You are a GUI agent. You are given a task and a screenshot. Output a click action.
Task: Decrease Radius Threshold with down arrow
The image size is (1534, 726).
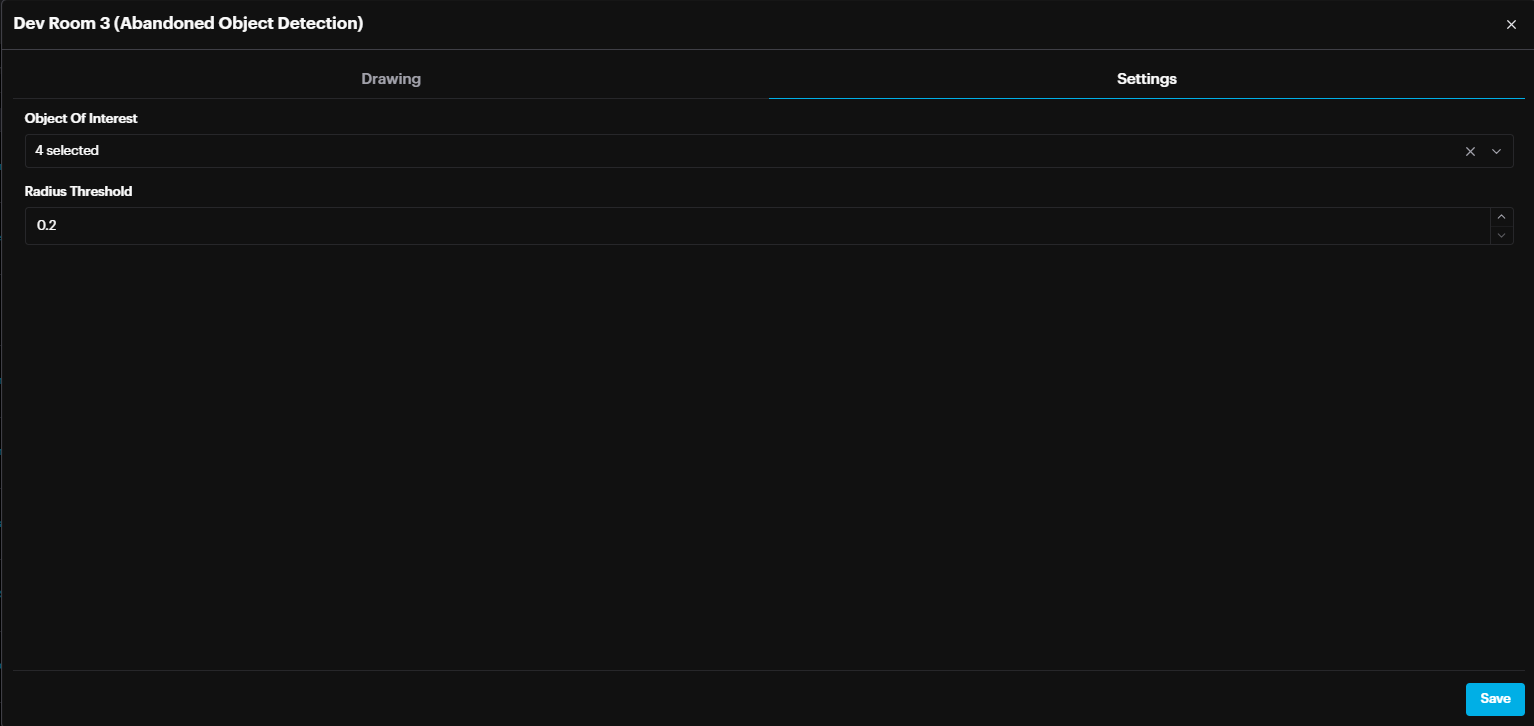coord(1501,235)
